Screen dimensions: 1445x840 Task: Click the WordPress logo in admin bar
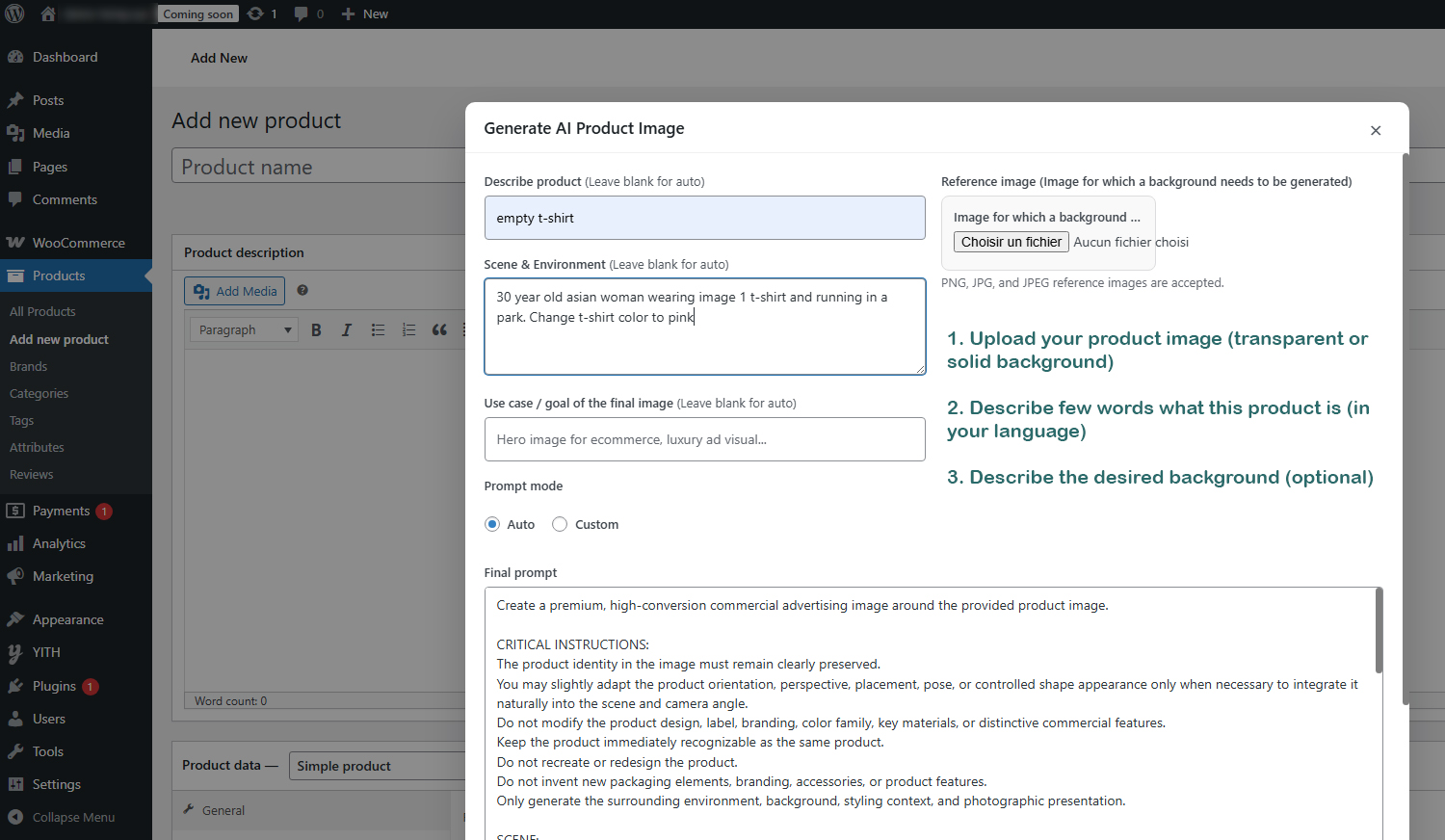(x=14, y=13)
